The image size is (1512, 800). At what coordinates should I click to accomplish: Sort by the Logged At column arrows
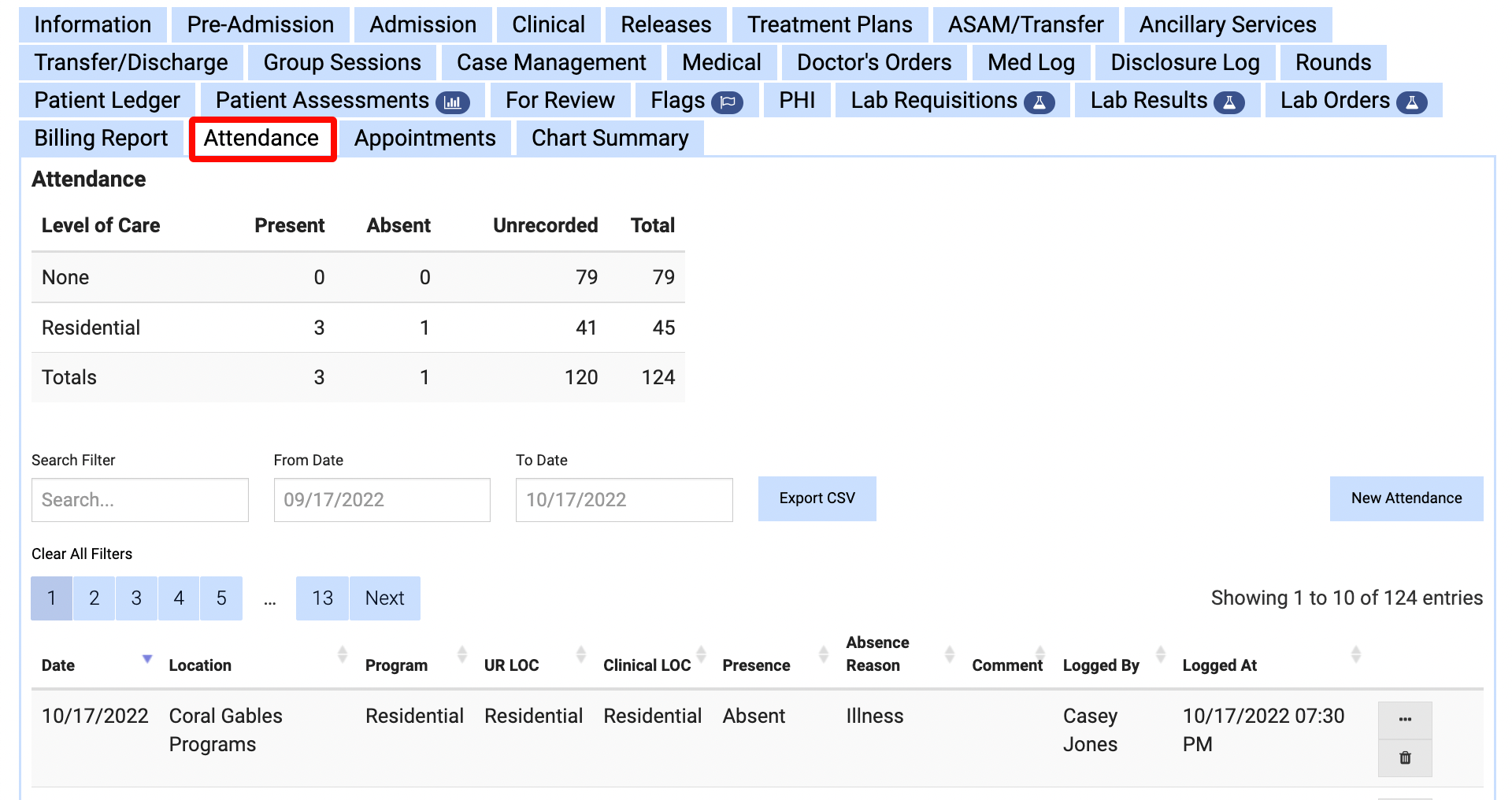1355,654
